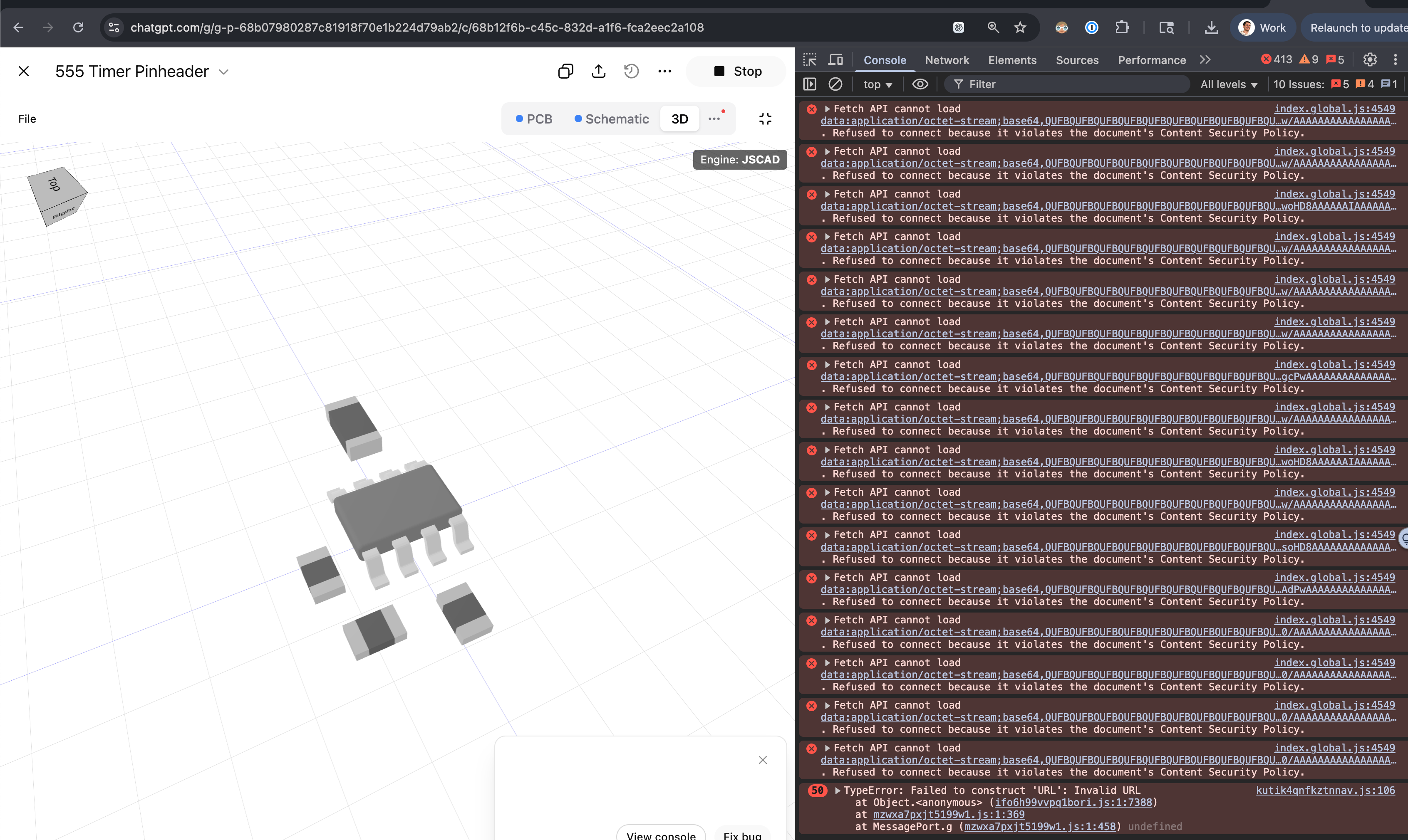Clear the console with ban icon
The width and height of the screenshot is (1408, 840).
click(x=835, y=84)
